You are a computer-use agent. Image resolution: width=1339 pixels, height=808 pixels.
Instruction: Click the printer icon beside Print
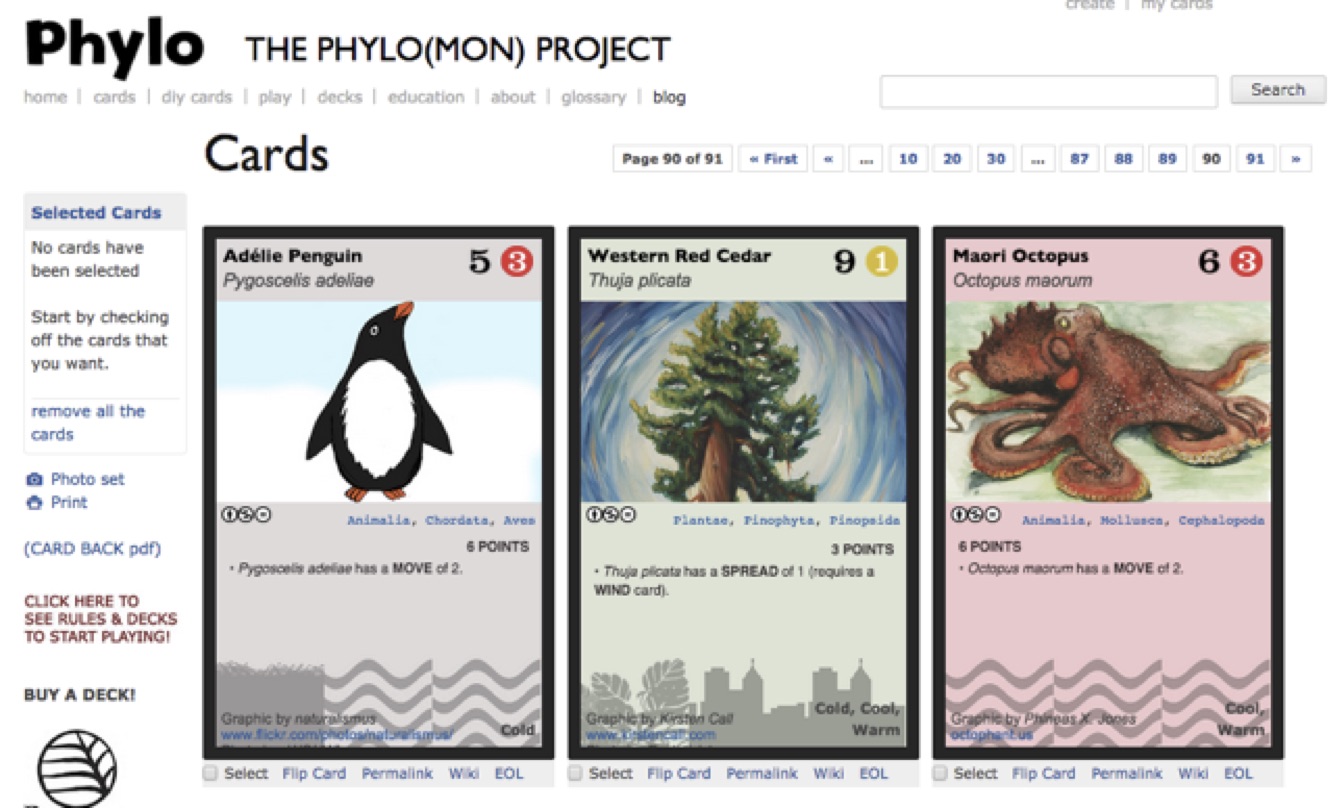[x=34, y=503]
